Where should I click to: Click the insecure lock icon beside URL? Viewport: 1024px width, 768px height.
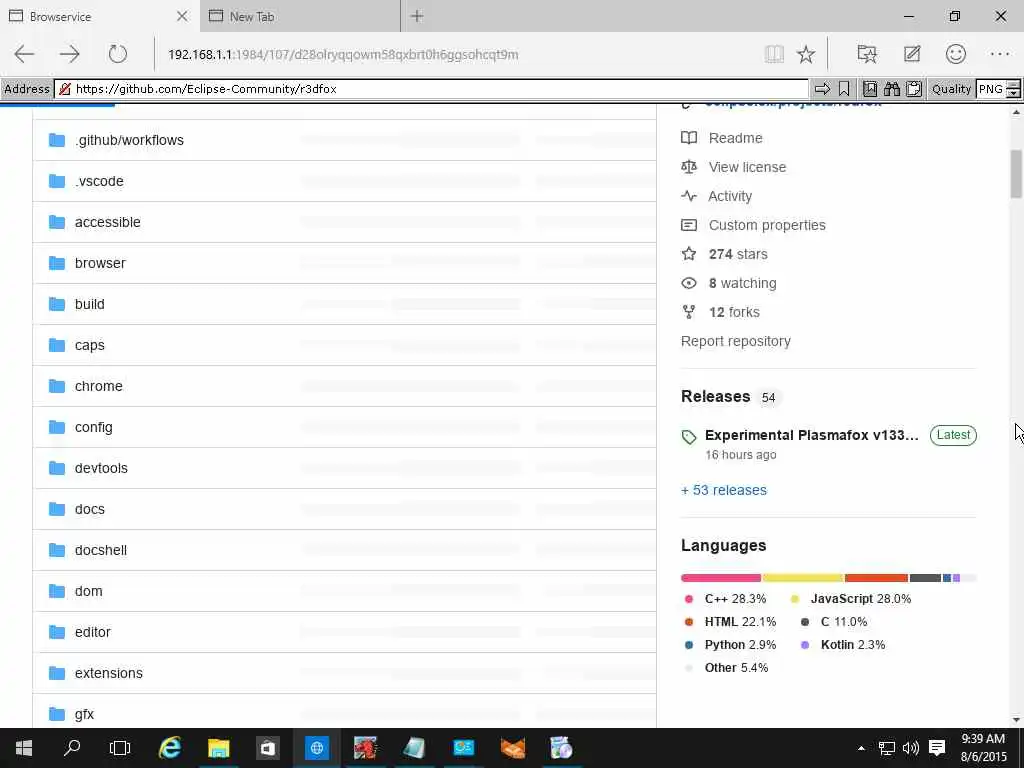pyautogui.click(x=65, y=89)
